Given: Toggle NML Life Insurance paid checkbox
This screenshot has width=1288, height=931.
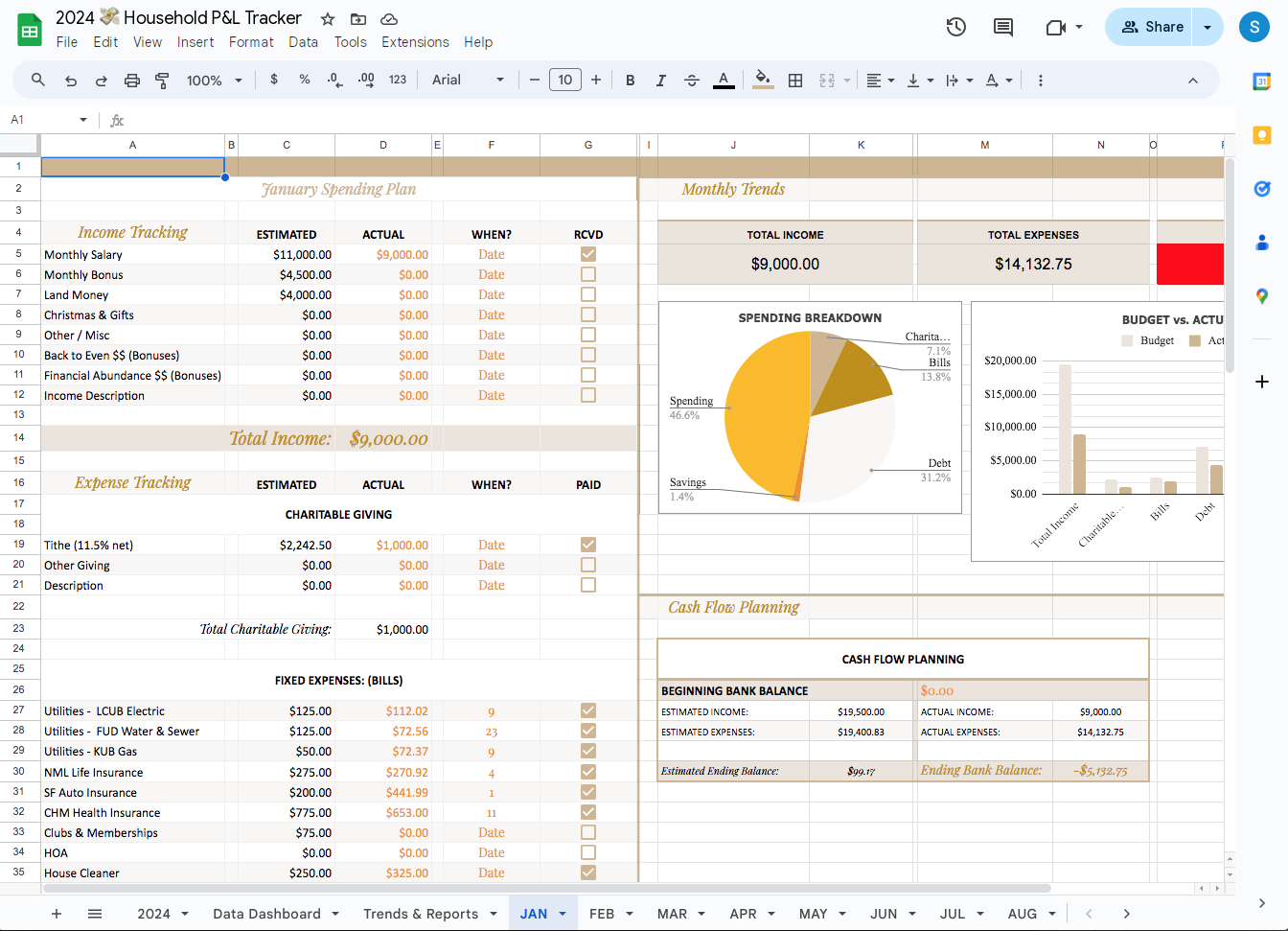Looking at the screenshot, I should point(588,772).
